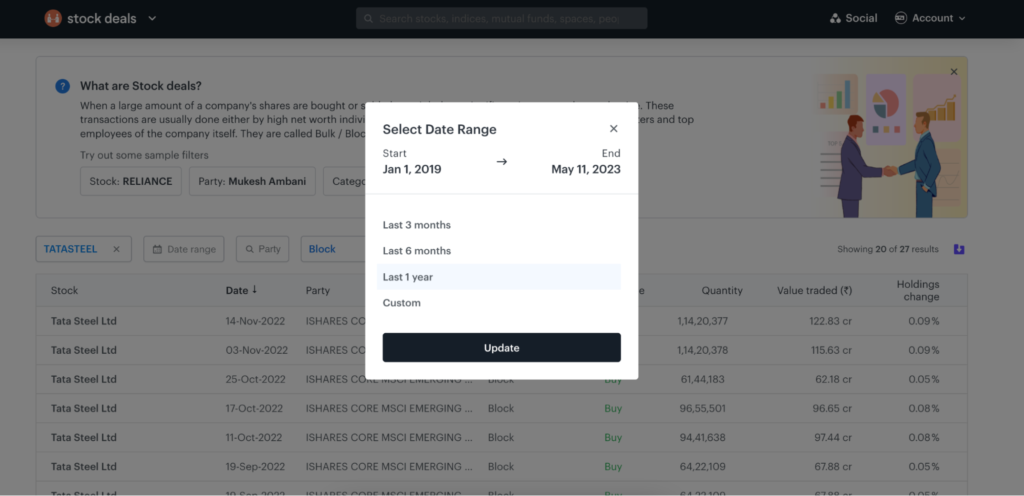Click value traded 97.44 cr
Screen dimensions: 1024x496
coord(834,437)
